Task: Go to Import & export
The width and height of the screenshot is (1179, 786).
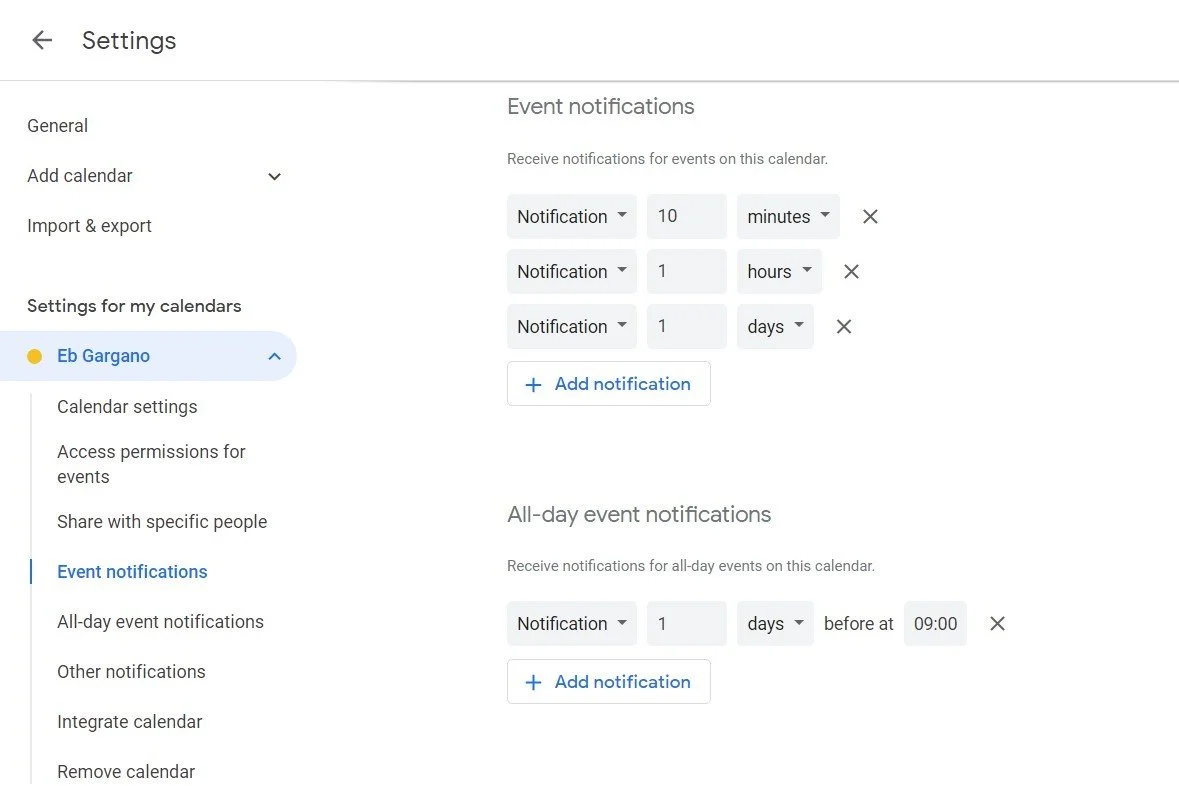Action: [89, 226]
